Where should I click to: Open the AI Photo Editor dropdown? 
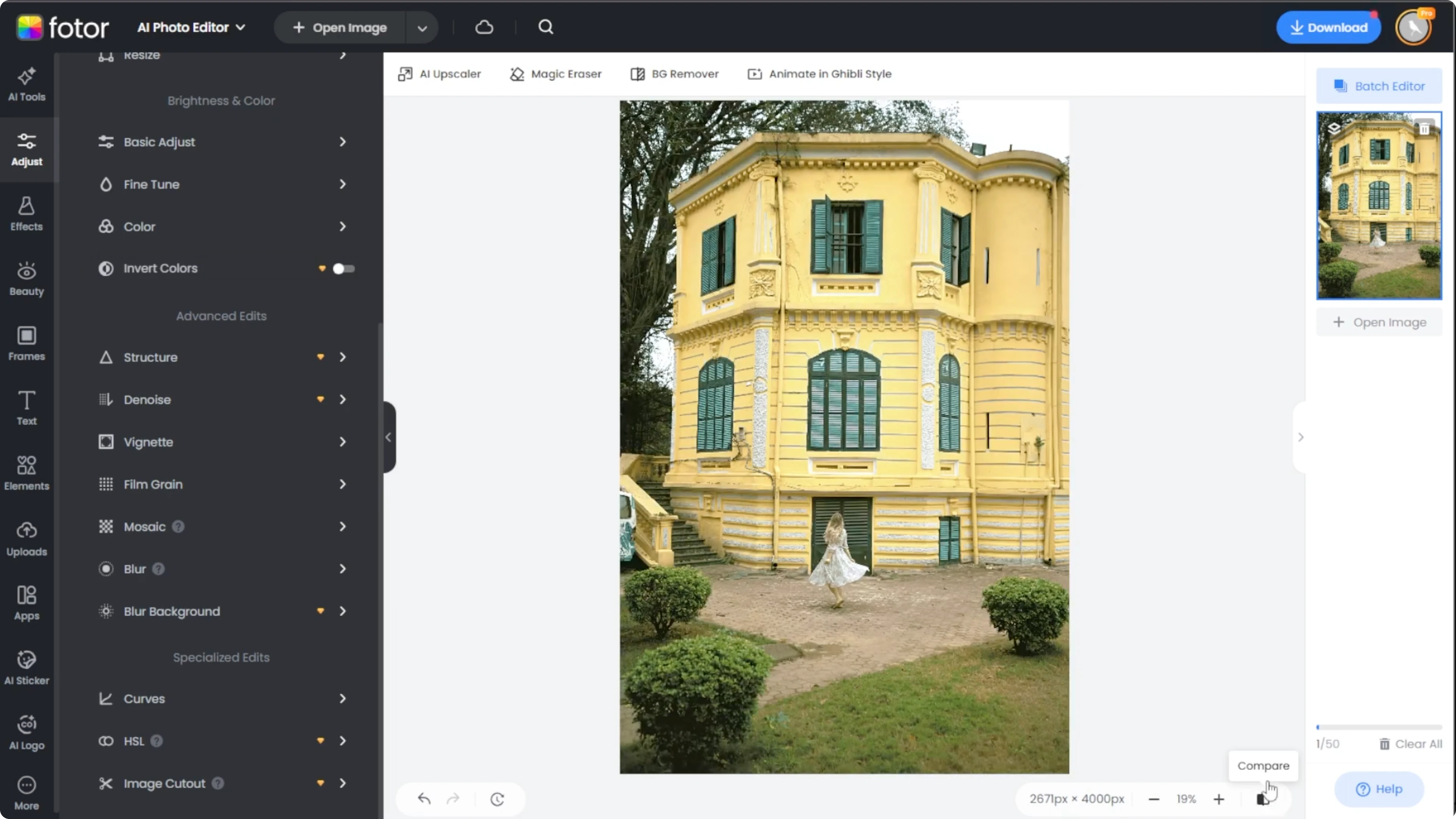click(191, 27)
